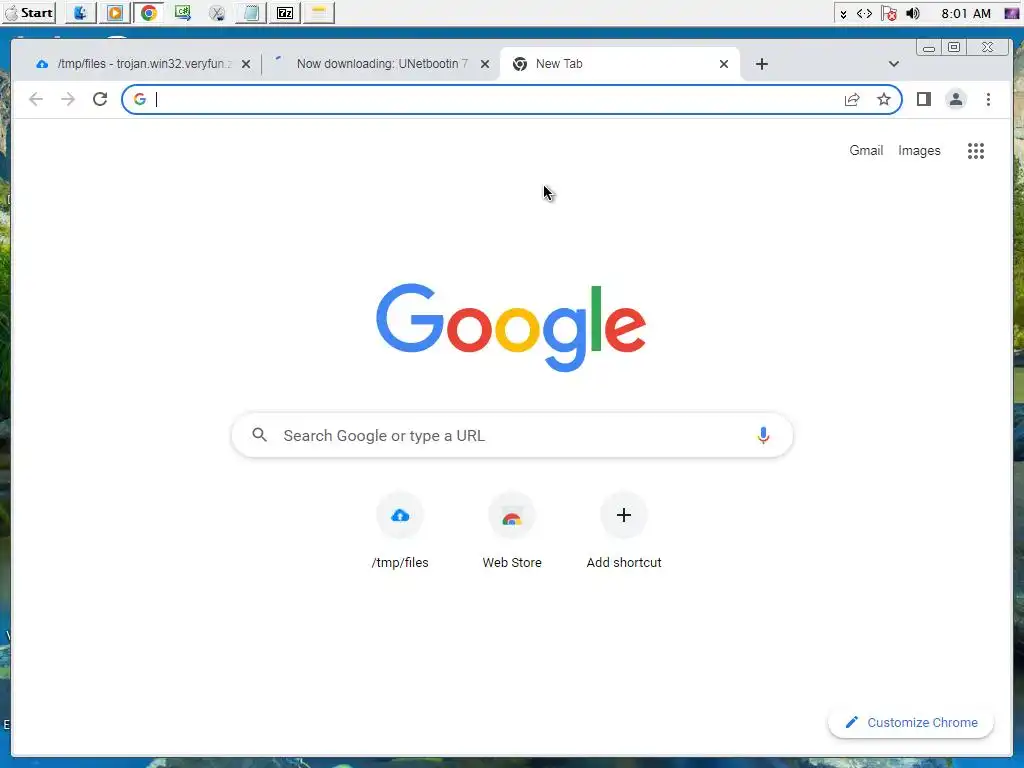Switch to Now downloading UNetbootin tab
Viewport: 1024px width, 768px height.
point(379,64)
